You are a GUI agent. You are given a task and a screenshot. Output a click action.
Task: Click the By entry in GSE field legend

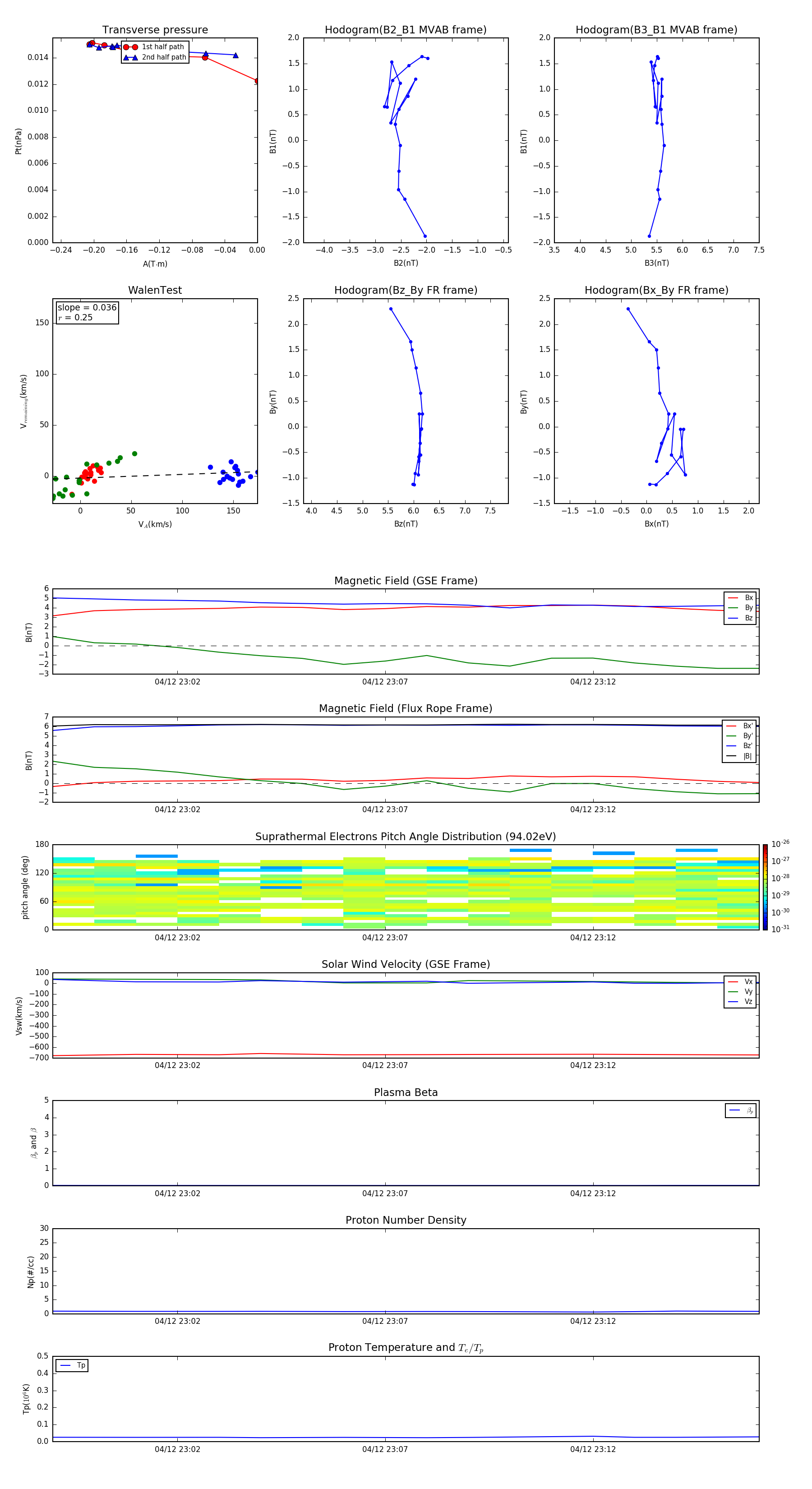pyautogui.click(x=740, y=608)
